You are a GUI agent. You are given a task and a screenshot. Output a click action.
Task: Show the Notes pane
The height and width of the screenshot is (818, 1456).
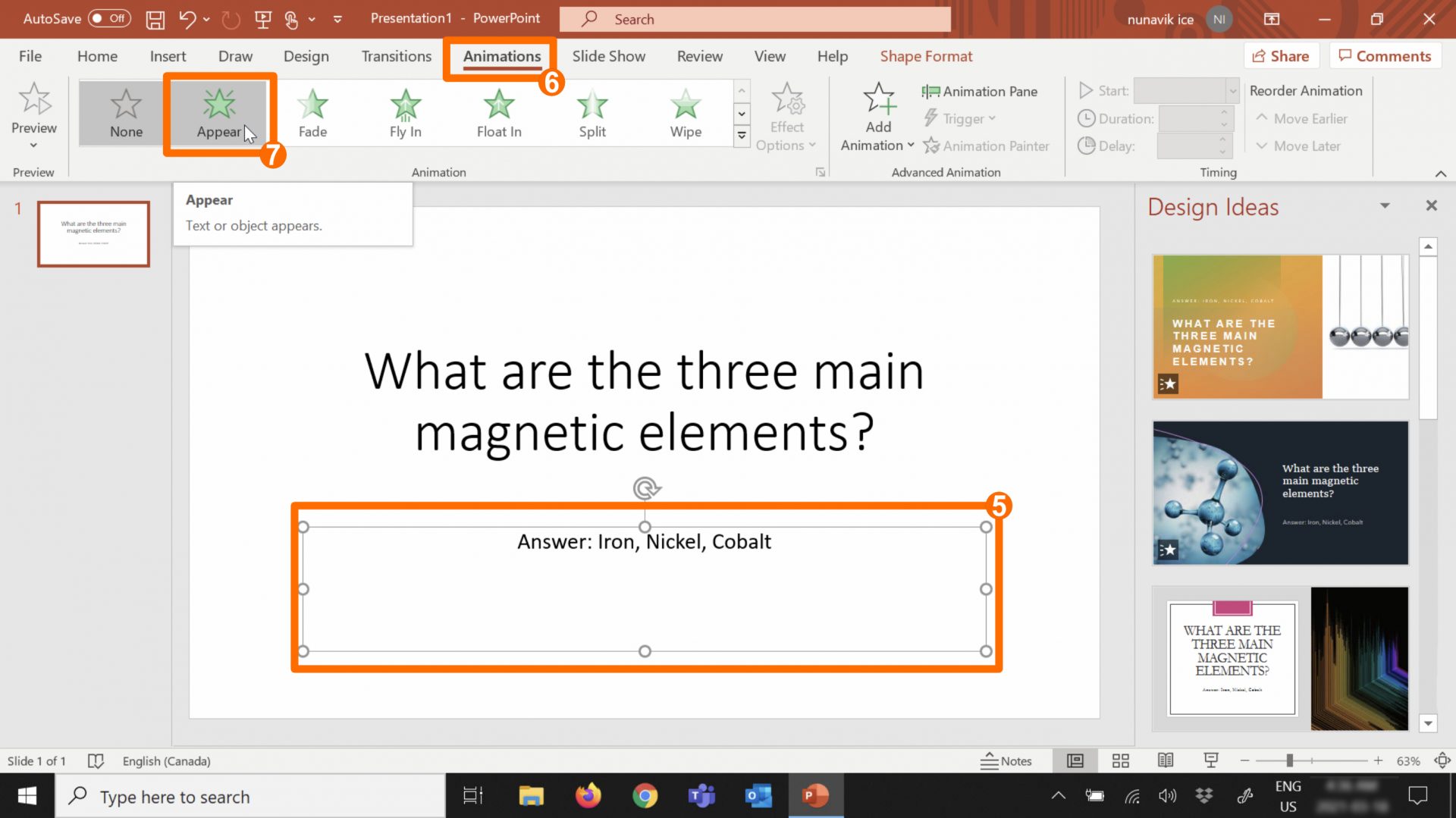[x=1007, y=760]
